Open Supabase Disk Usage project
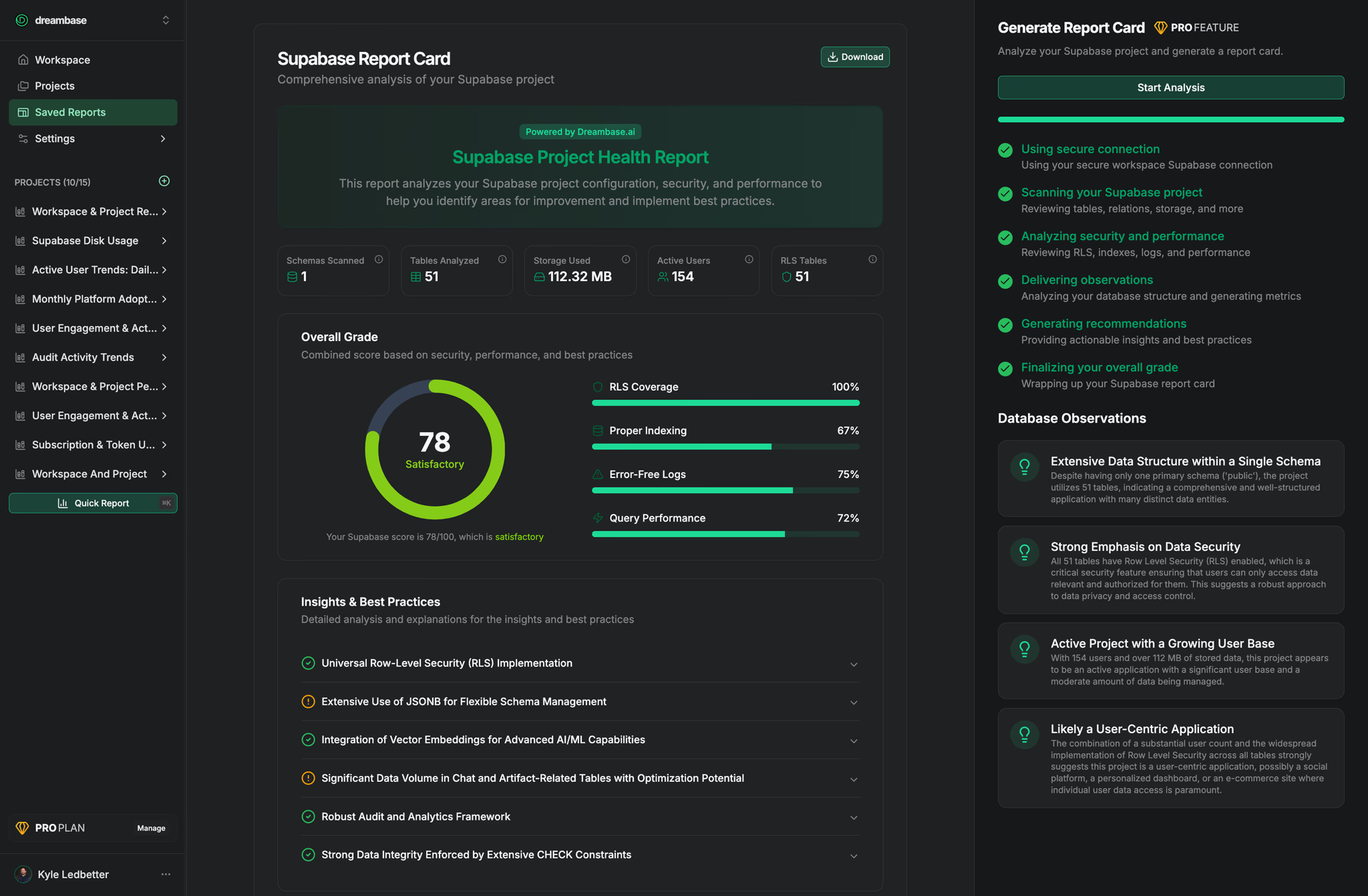This screenshot has width=1368, height=896. click(85, 240)
